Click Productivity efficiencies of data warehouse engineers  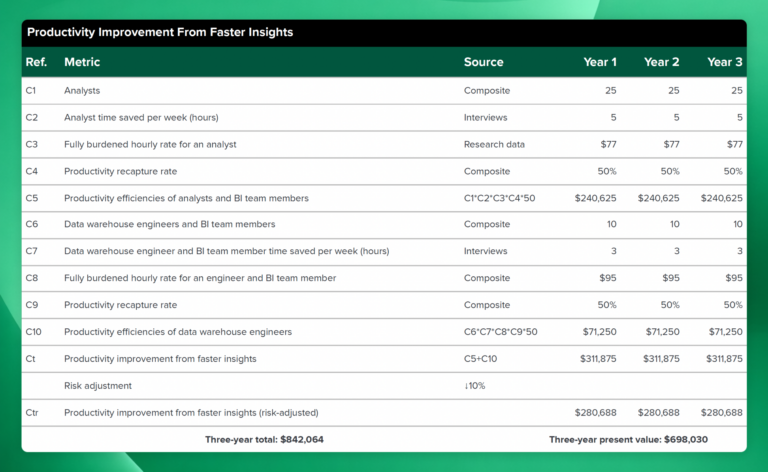[178, 332]
